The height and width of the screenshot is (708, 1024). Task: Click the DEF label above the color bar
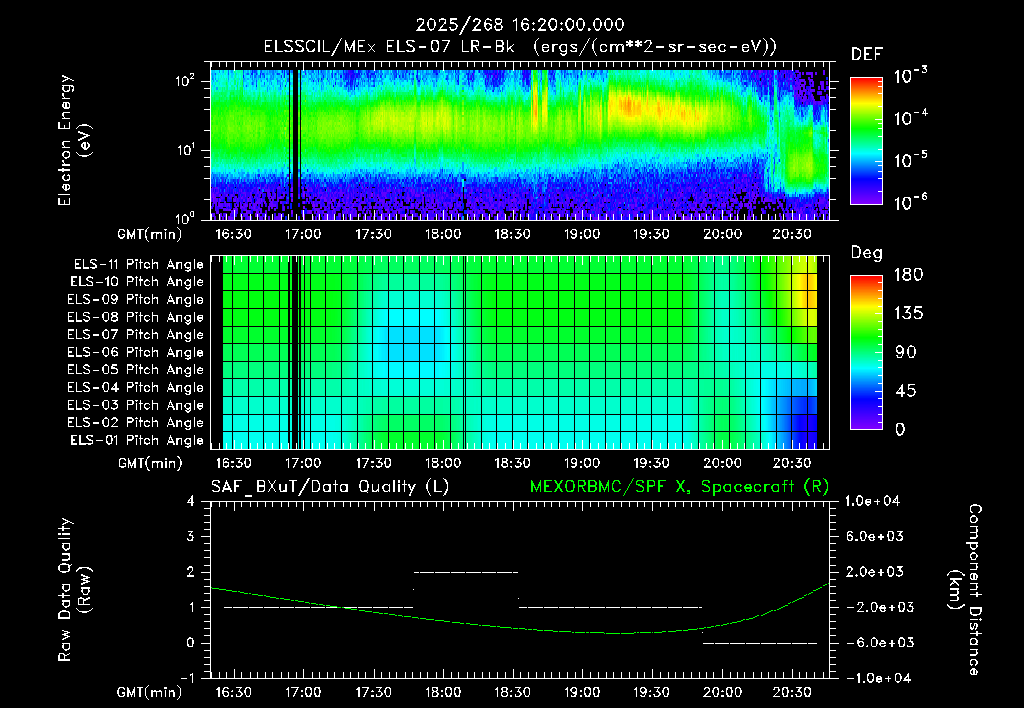(867, 55)
